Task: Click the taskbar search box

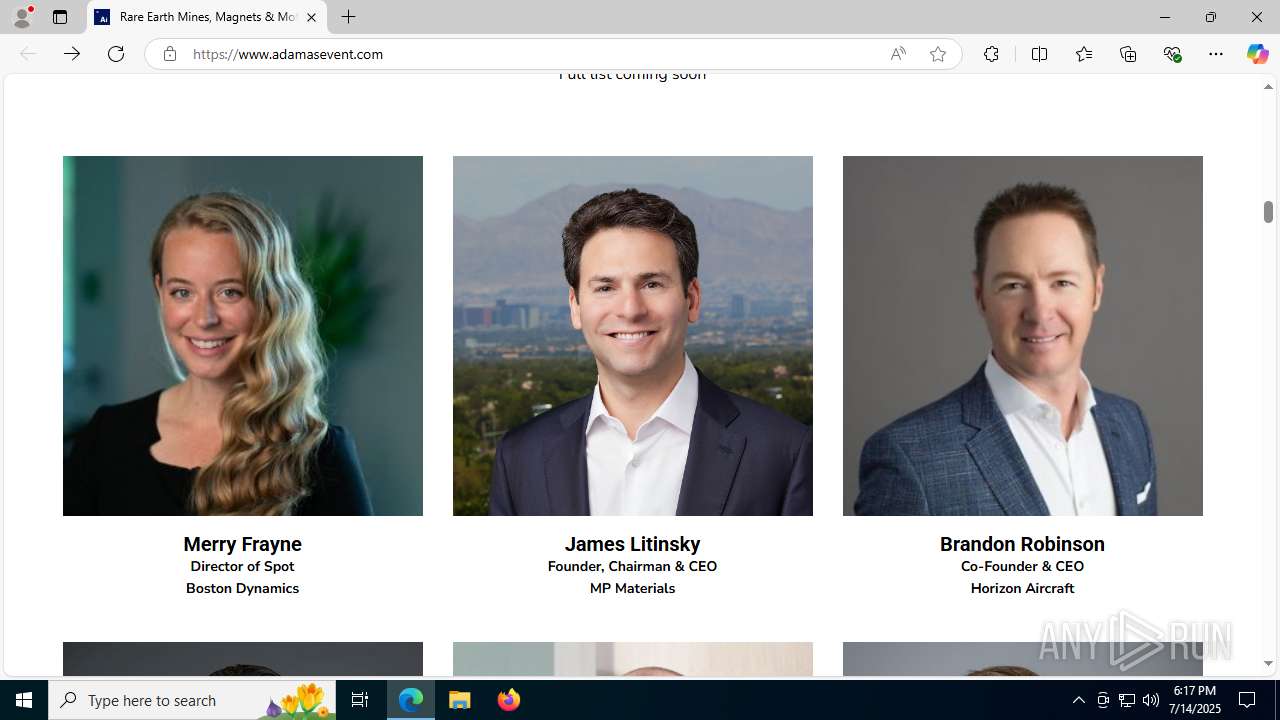Action: (192, 700)
